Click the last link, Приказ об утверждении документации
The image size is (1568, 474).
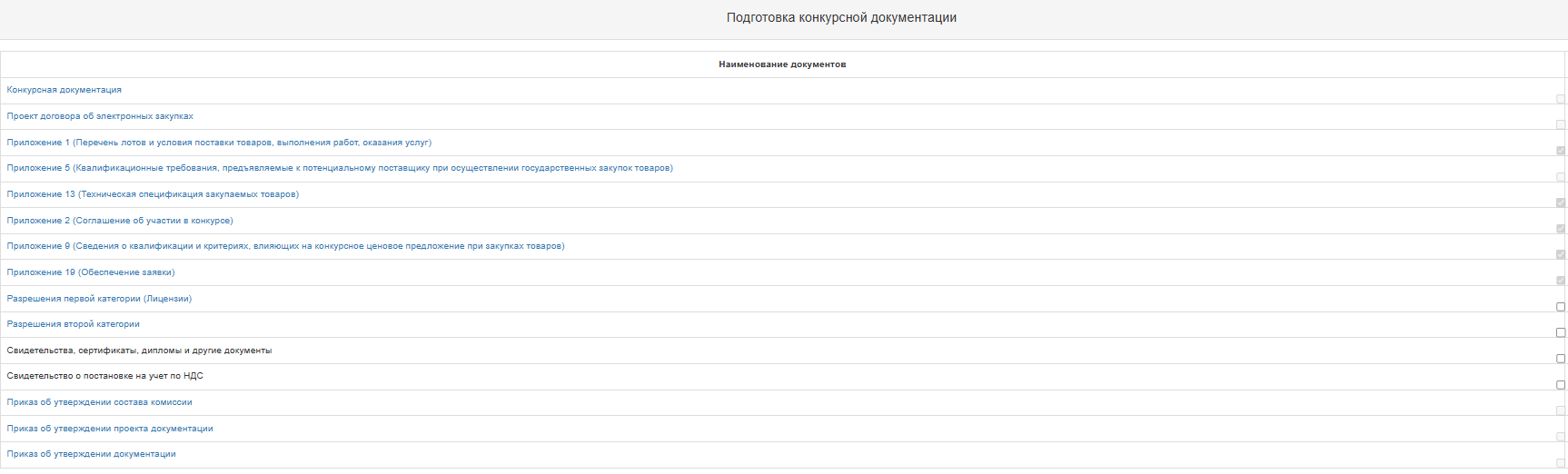click(x=92, y=454)
